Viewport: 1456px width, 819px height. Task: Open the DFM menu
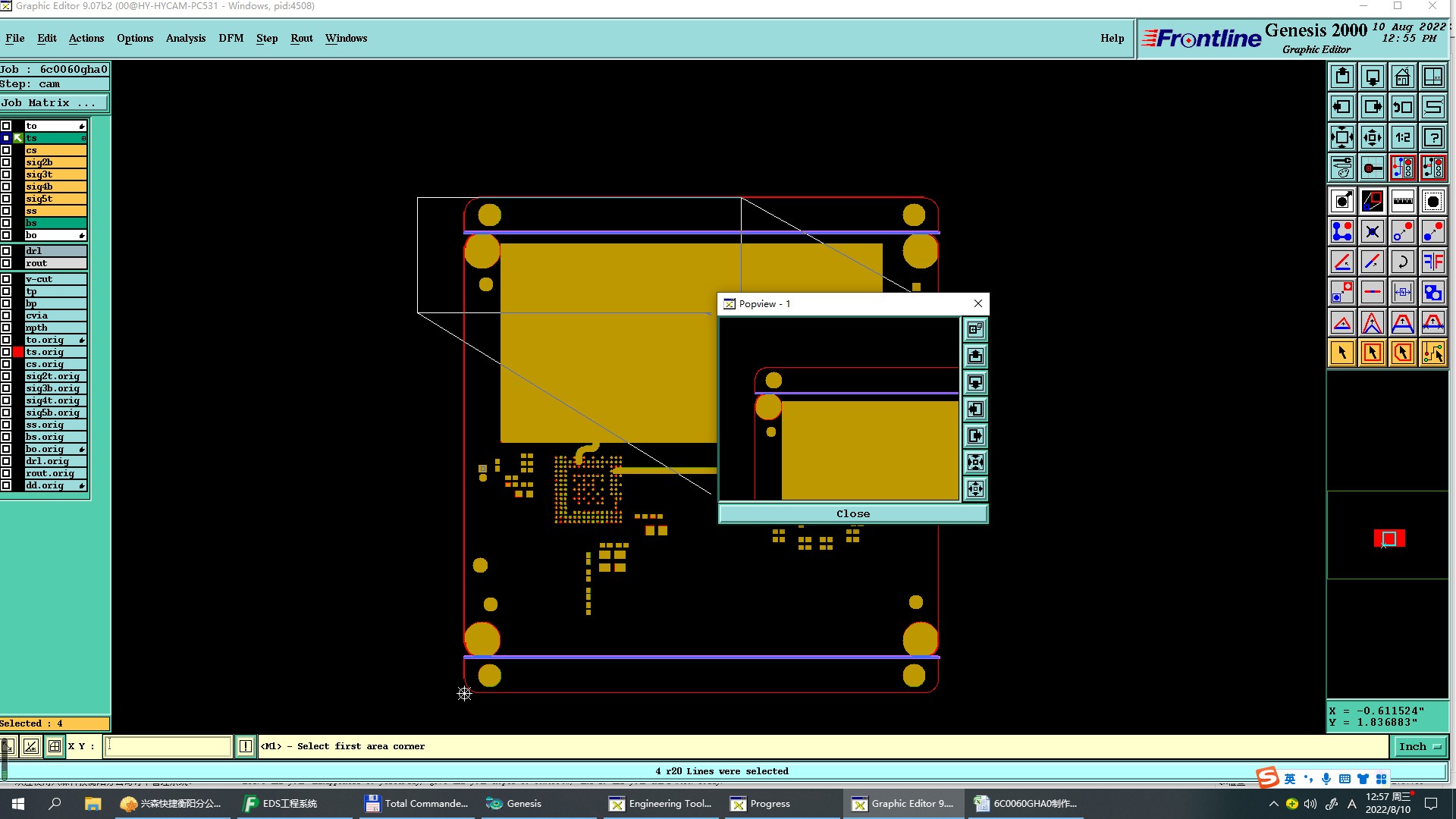coord(231,38)
